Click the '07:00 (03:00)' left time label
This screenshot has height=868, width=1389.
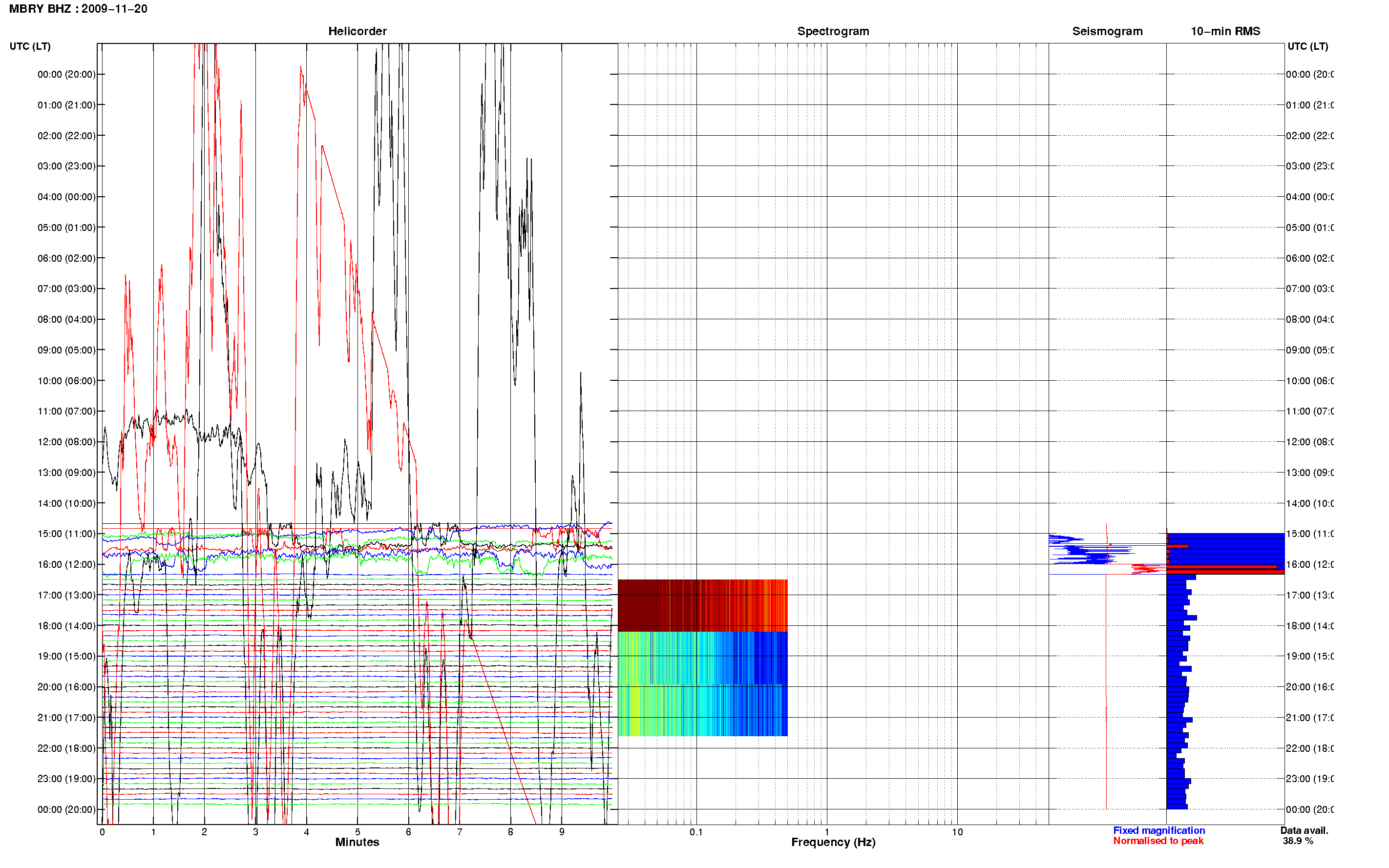click(66, 288)
